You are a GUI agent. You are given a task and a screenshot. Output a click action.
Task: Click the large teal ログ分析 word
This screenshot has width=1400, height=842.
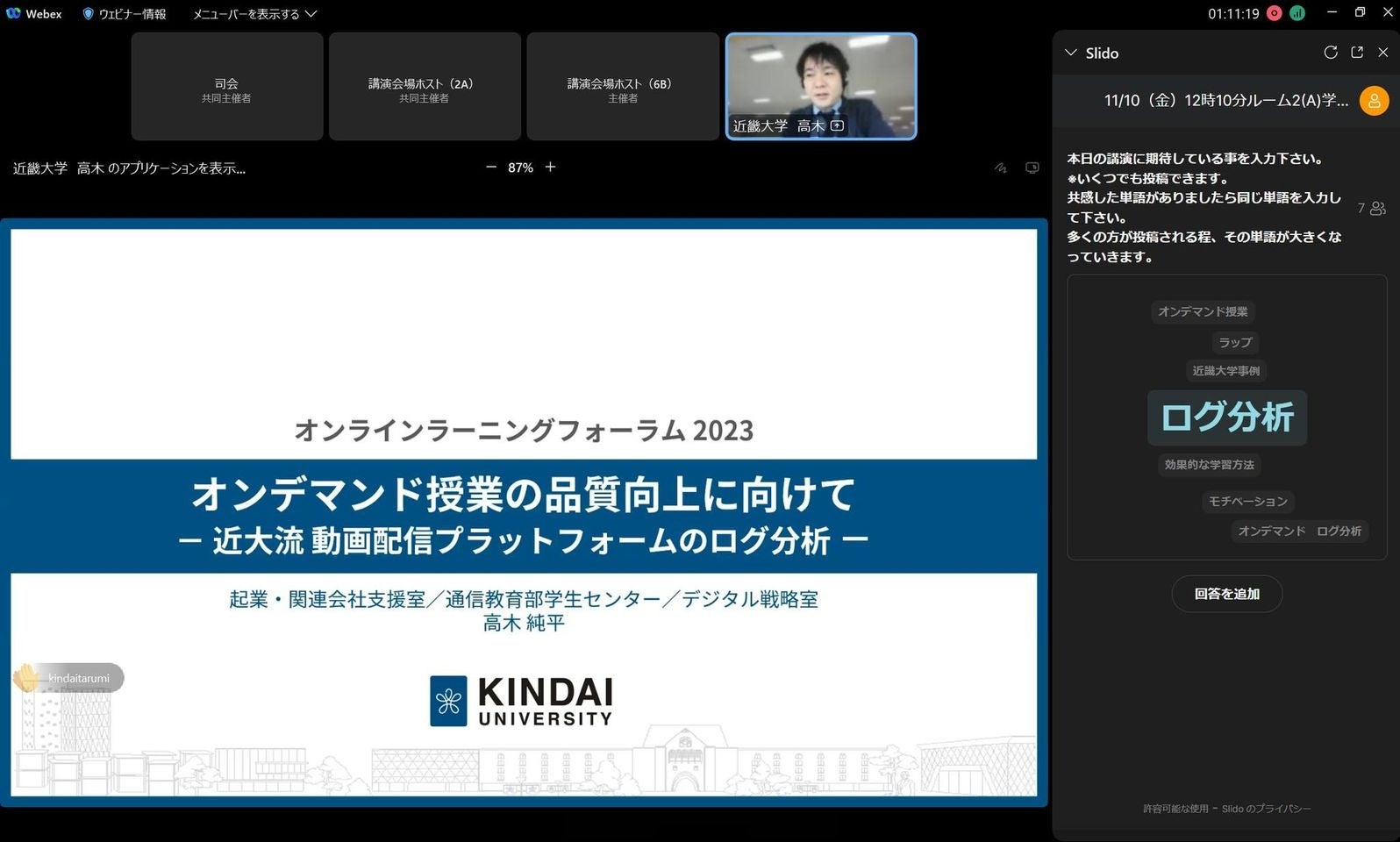tap(1227, 417)
